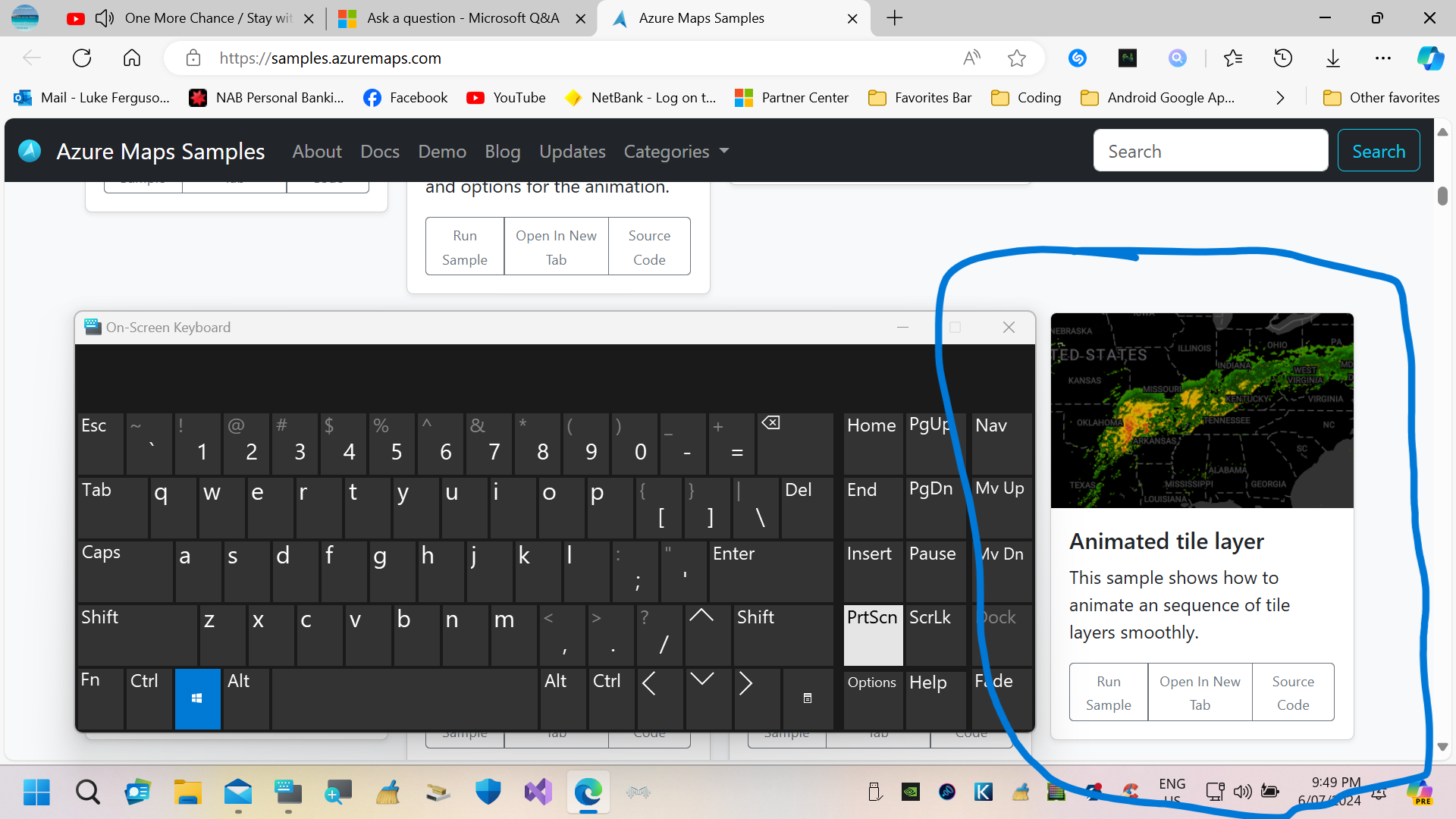Open Android Google Ap... favorites folder

pyautogui.click(x=1158, y=98)
